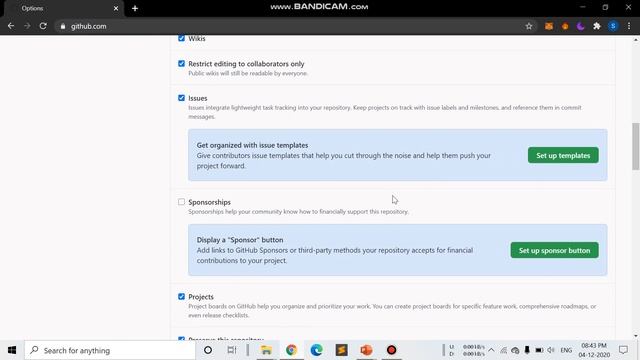Click the orange circle extension icon

[x=565, y=26]
